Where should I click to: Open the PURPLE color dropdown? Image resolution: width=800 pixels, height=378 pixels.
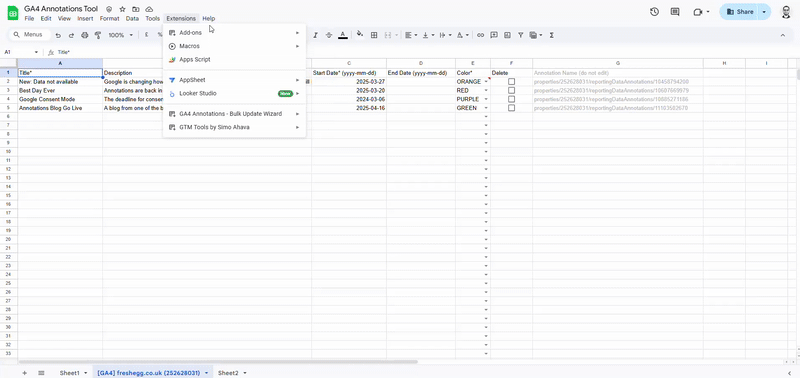coord(486,99)
